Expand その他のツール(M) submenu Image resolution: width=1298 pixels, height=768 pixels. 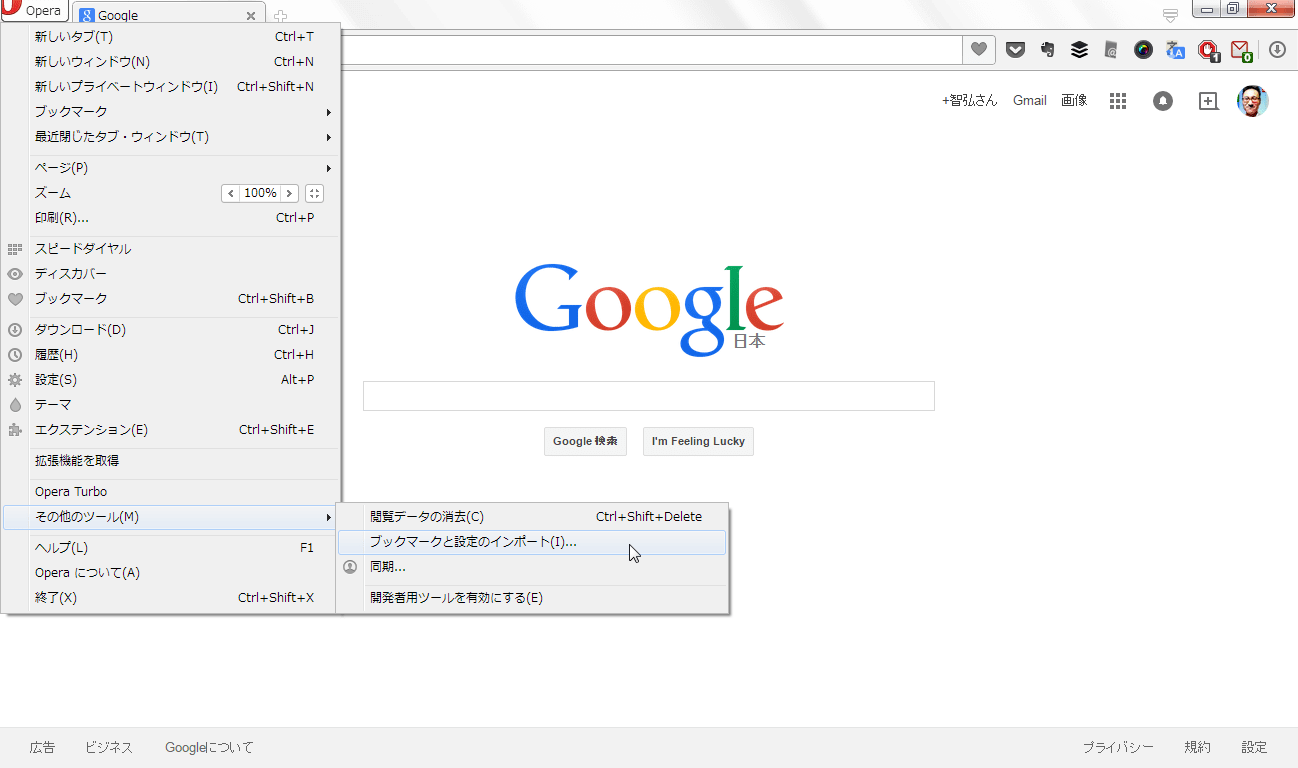point(171,517)
